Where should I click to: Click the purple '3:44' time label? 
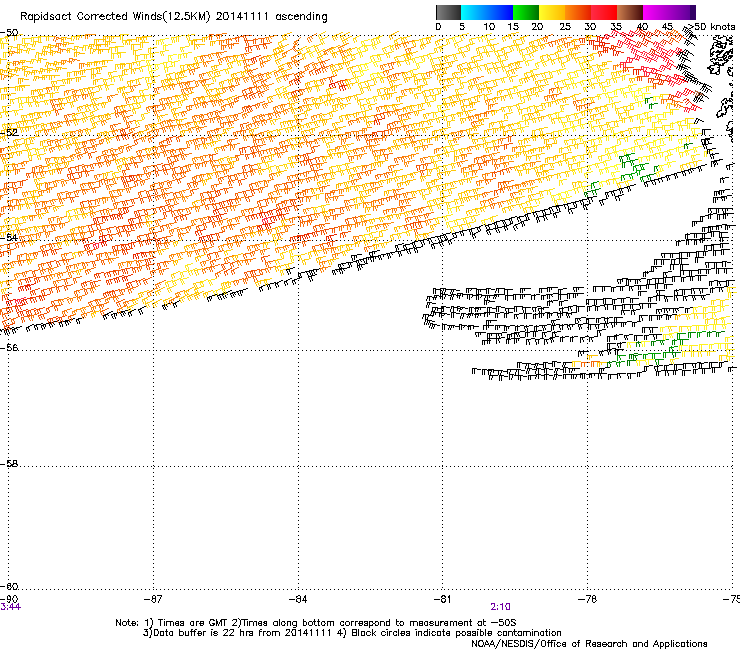pos(10,607)
